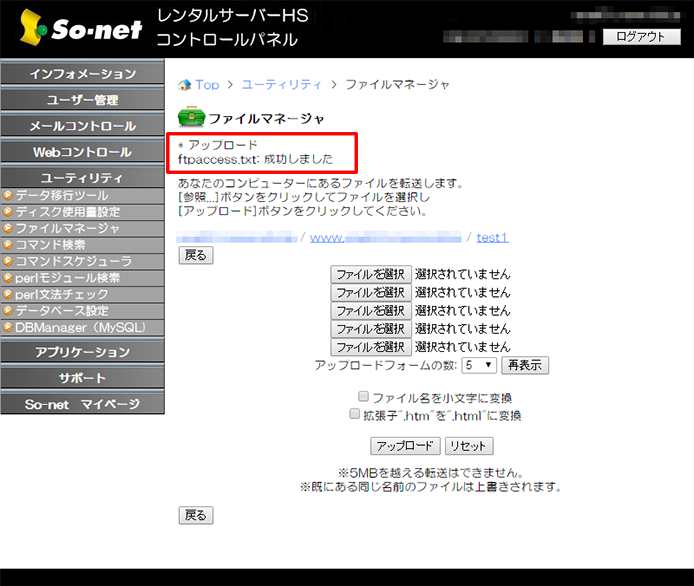This screenshot has width=694, height=586.
Task: Open the インフォメーション menu
Action: pos(82,74)
